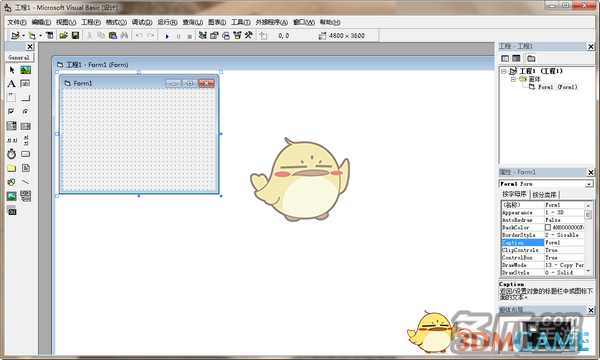Open the 文件(F) menu

click(x=17, y=22)
